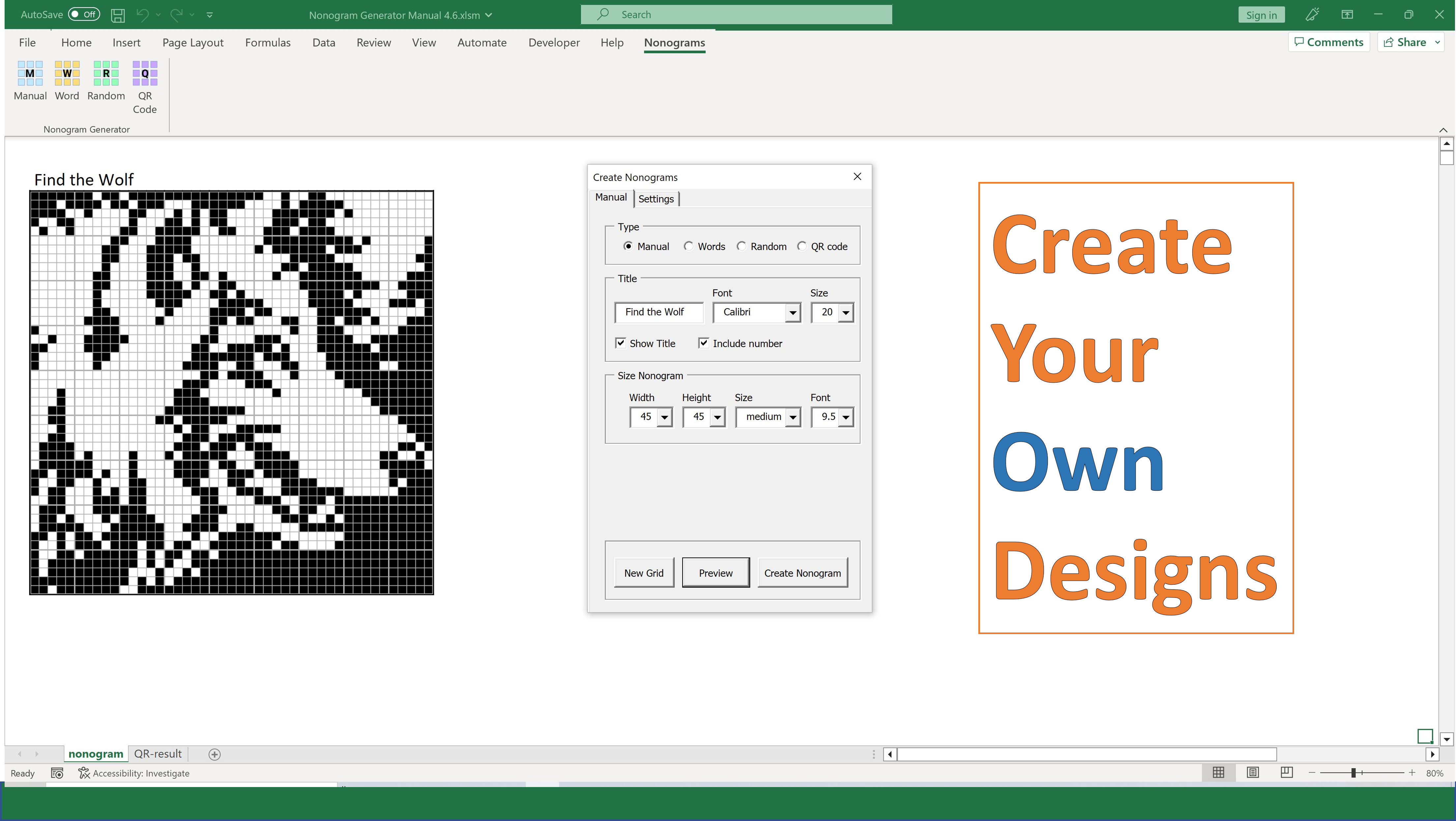Select the QR code type radio button
Viewport: 1456px width, 821px height.
(x=801, y=246)
